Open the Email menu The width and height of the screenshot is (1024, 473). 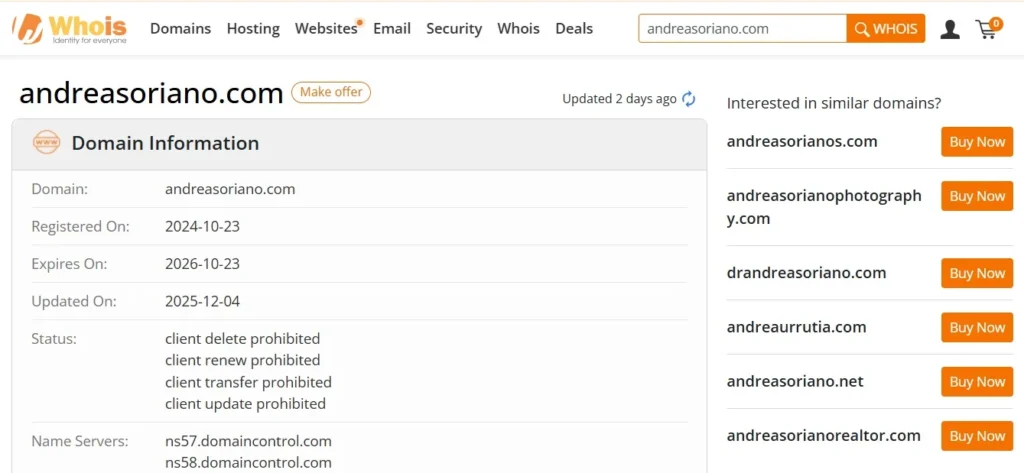point(392,29)
